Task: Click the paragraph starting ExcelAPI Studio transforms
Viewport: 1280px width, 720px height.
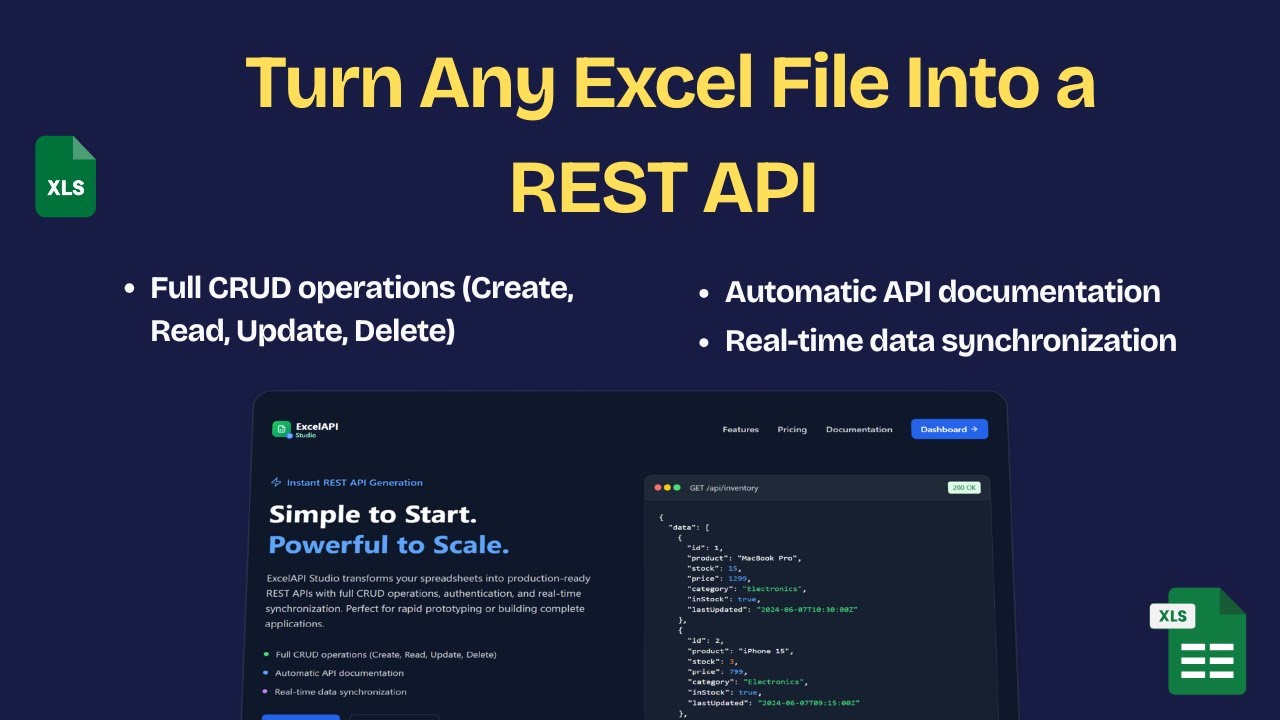Action: 428,601
